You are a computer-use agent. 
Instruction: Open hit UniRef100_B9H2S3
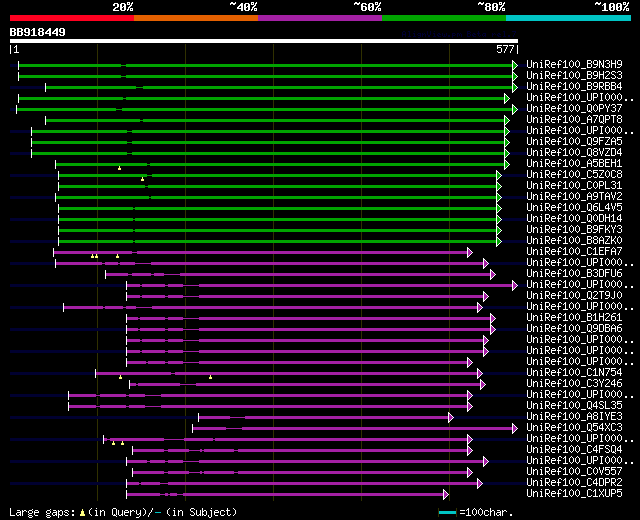click(x=574, y=75)
